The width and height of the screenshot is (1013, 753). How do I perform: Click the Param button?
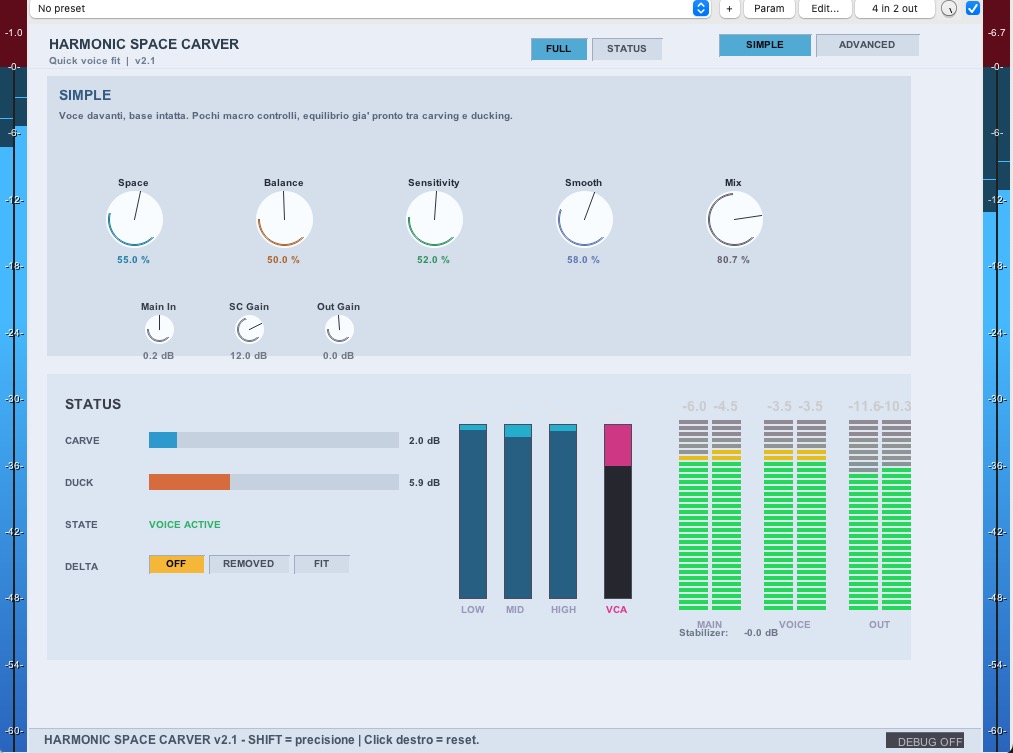coord(769,8)
